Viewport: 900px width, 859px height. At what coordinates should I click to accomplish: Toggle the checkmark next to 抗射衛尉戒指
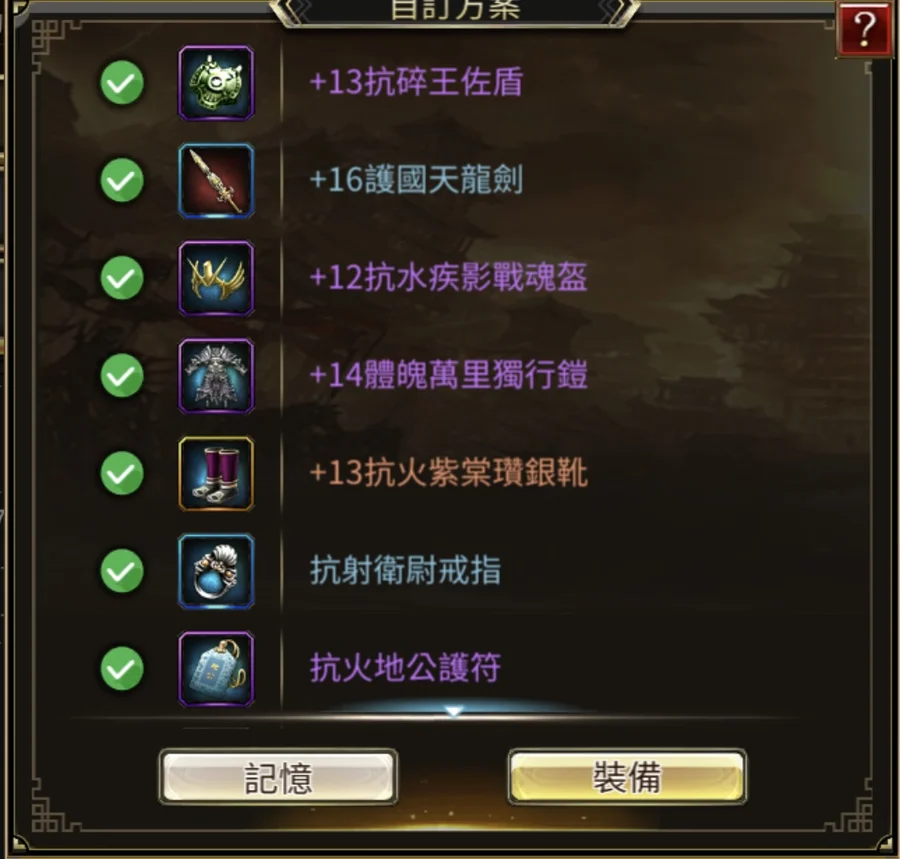(122, 570)
